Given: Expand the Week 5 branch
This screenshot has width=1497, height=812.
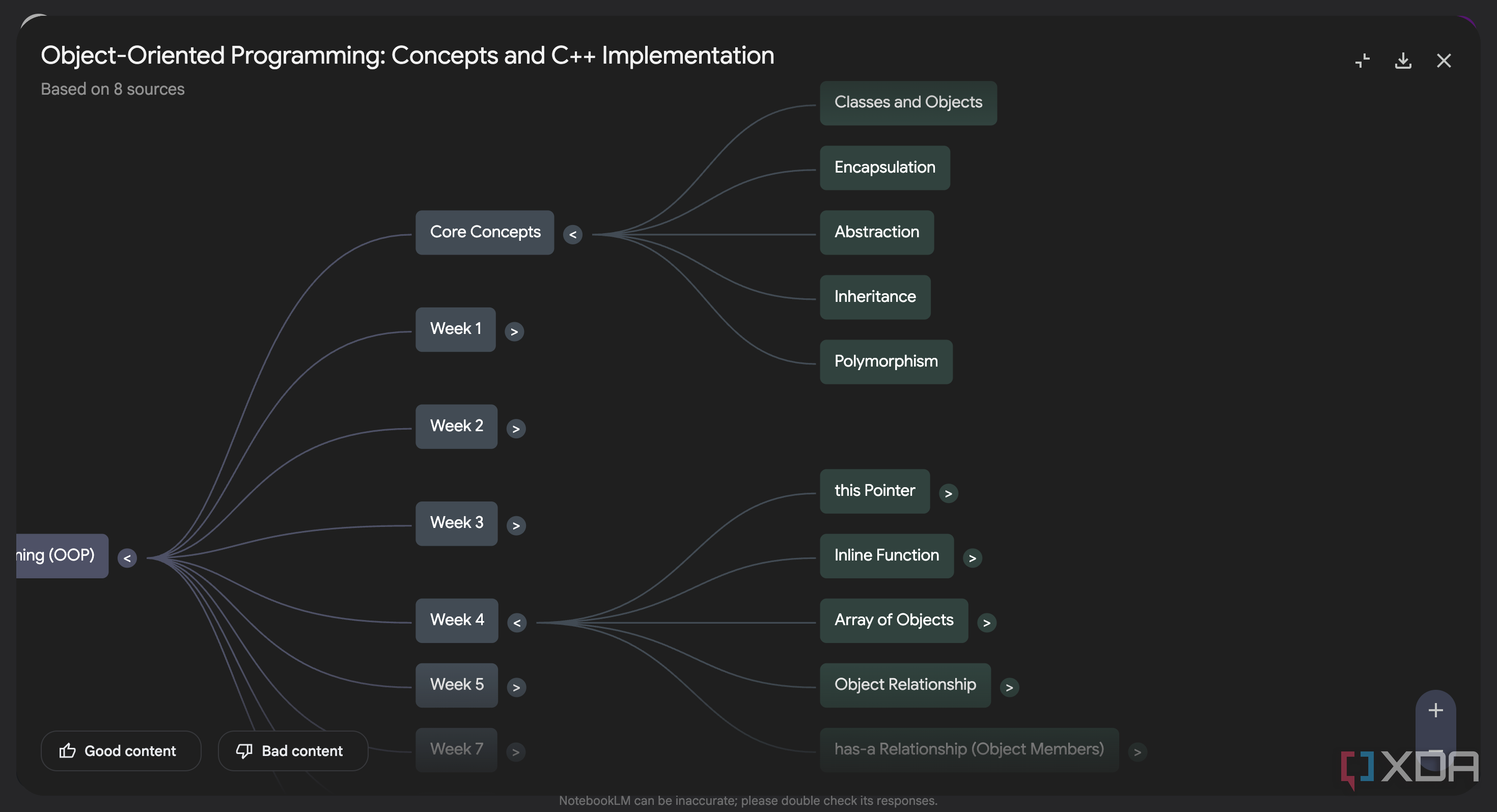Looking at the screenshot, I should pos(517,687).
